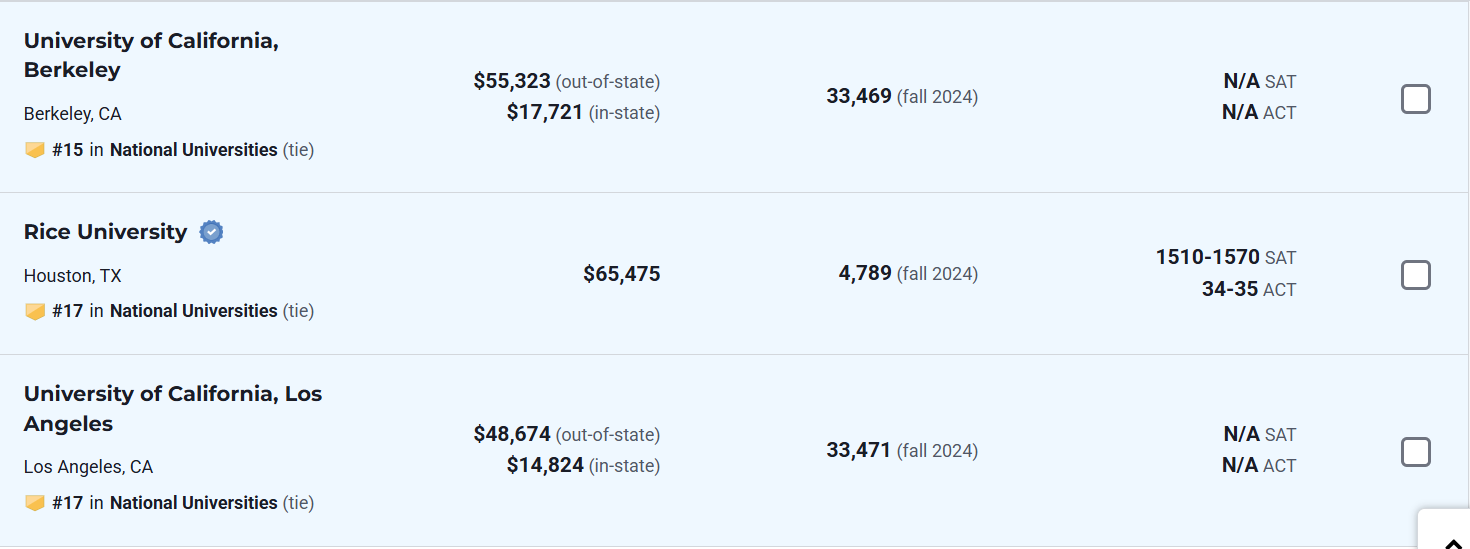Click National Universities link under Rice University
This screenshot has width=1470, height=549.
[193, 311]
